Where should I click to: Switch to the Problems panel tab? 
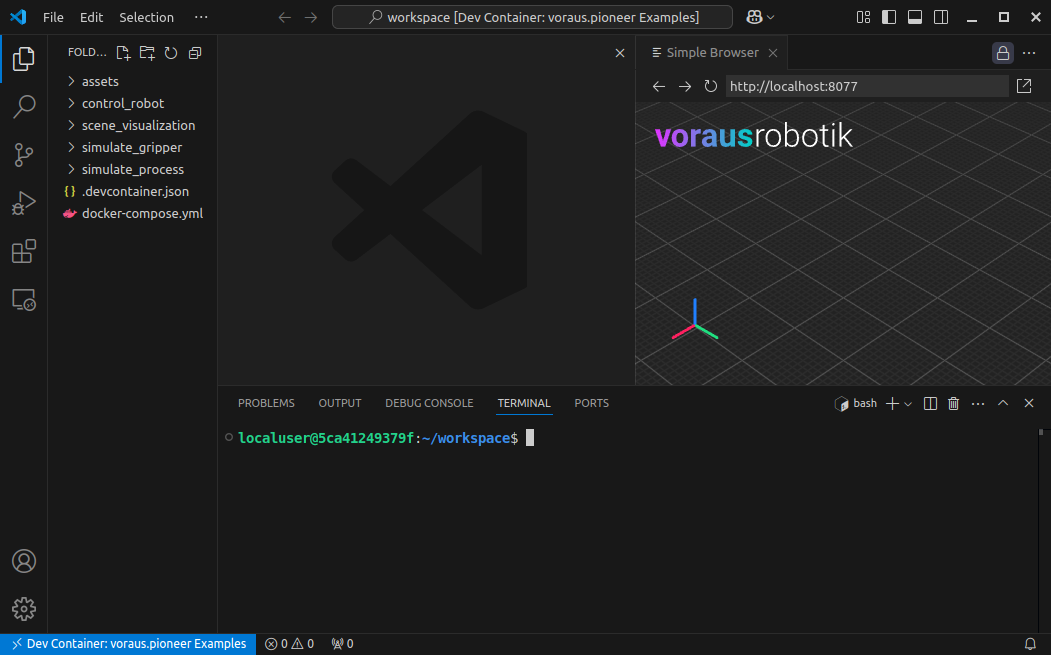click(x=266, y=403)
